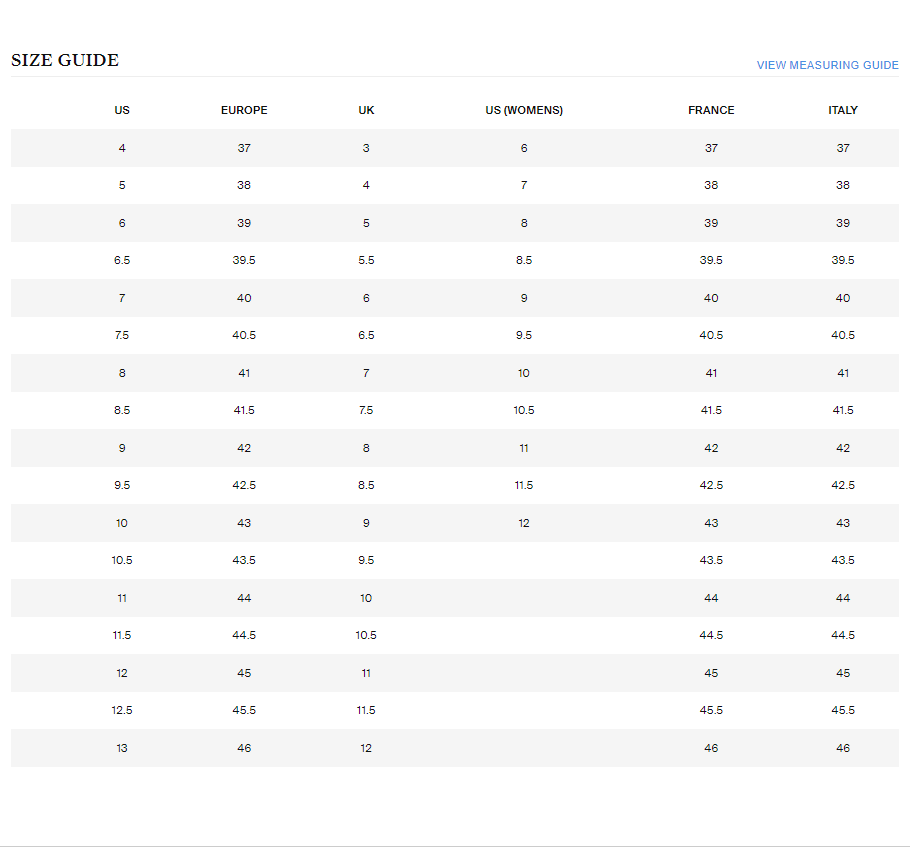The height and width of the screenshot is (847, 910).
Task: Select Europe size 39.5 cell
Action: coord(244,260)
